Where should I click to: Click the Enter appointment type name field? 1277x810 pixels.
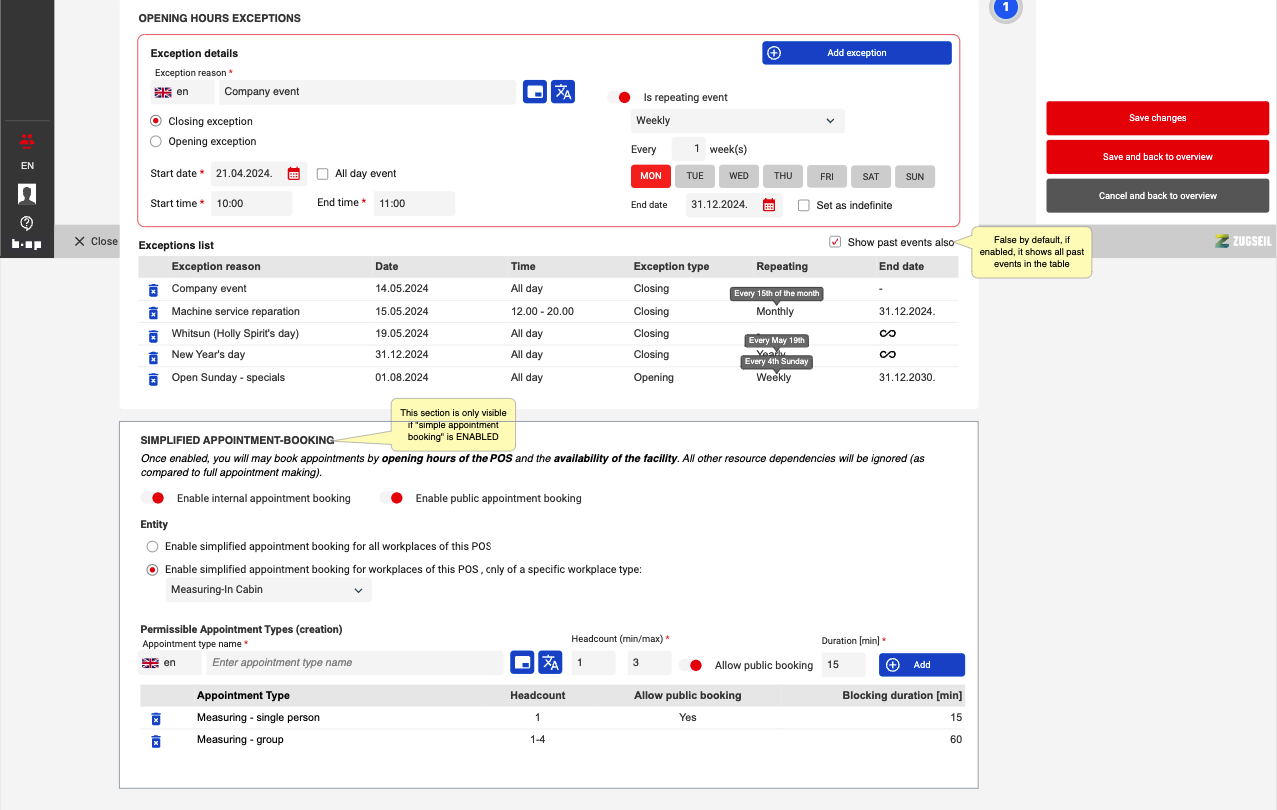(355, 663)
